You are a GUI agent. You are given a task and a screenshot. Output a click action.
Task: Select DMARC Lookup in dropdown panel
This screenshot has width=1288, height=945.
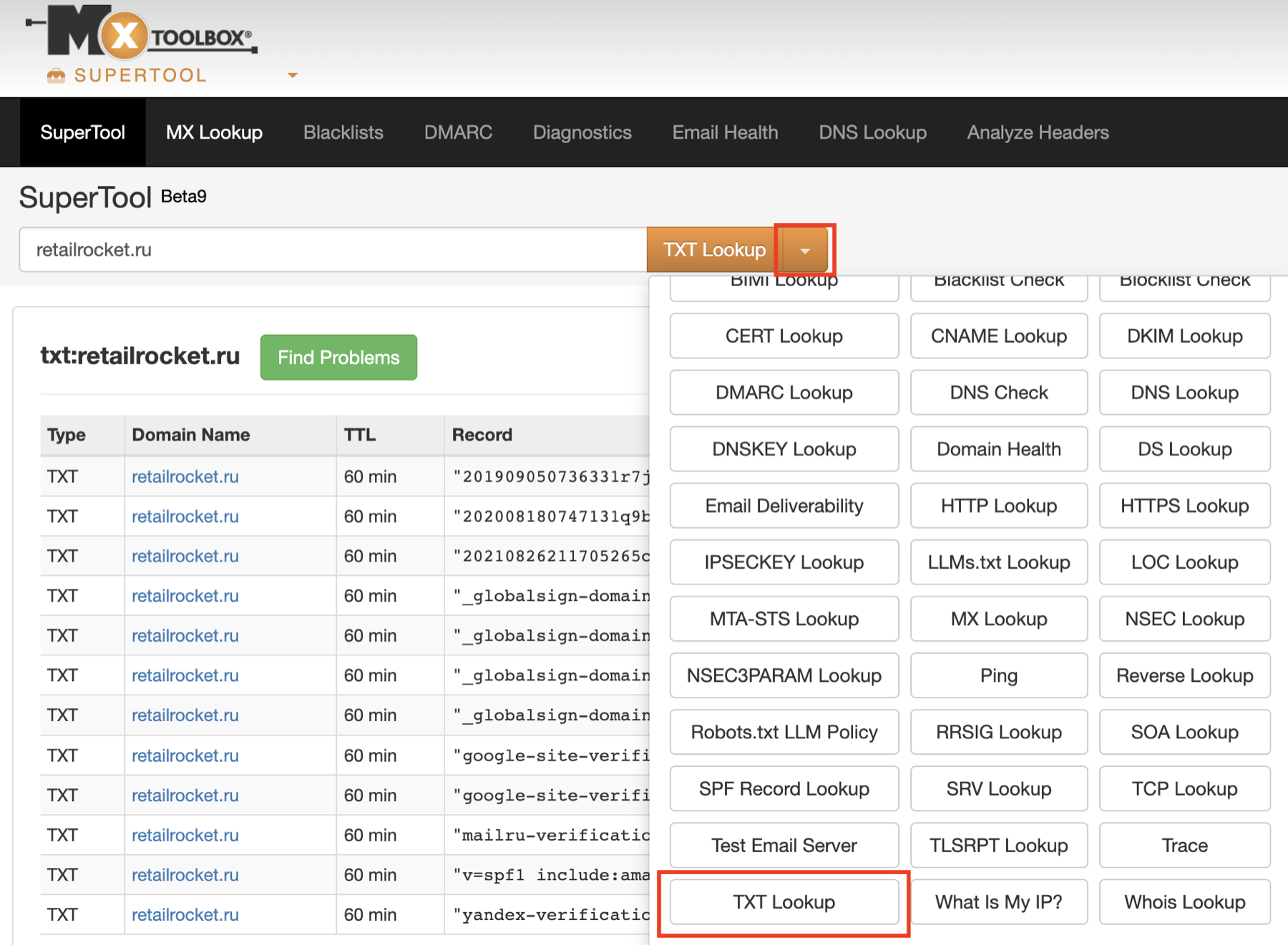point(784,393)
